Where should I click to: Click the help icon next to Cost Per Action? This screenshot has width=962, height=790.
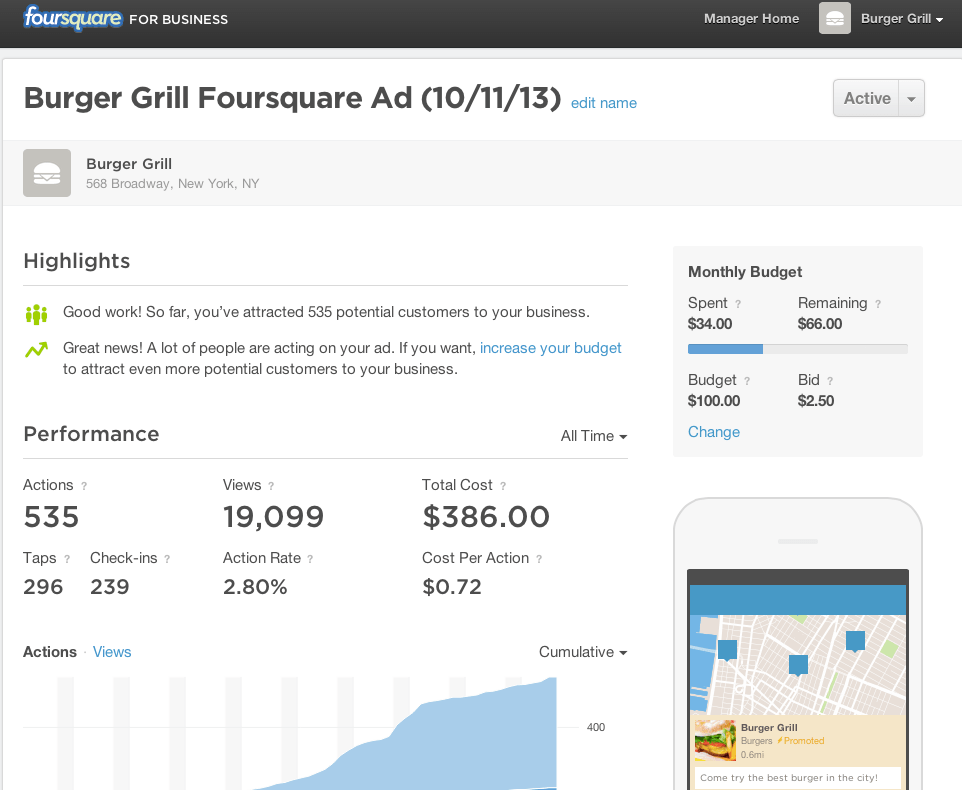coord(539,559)
